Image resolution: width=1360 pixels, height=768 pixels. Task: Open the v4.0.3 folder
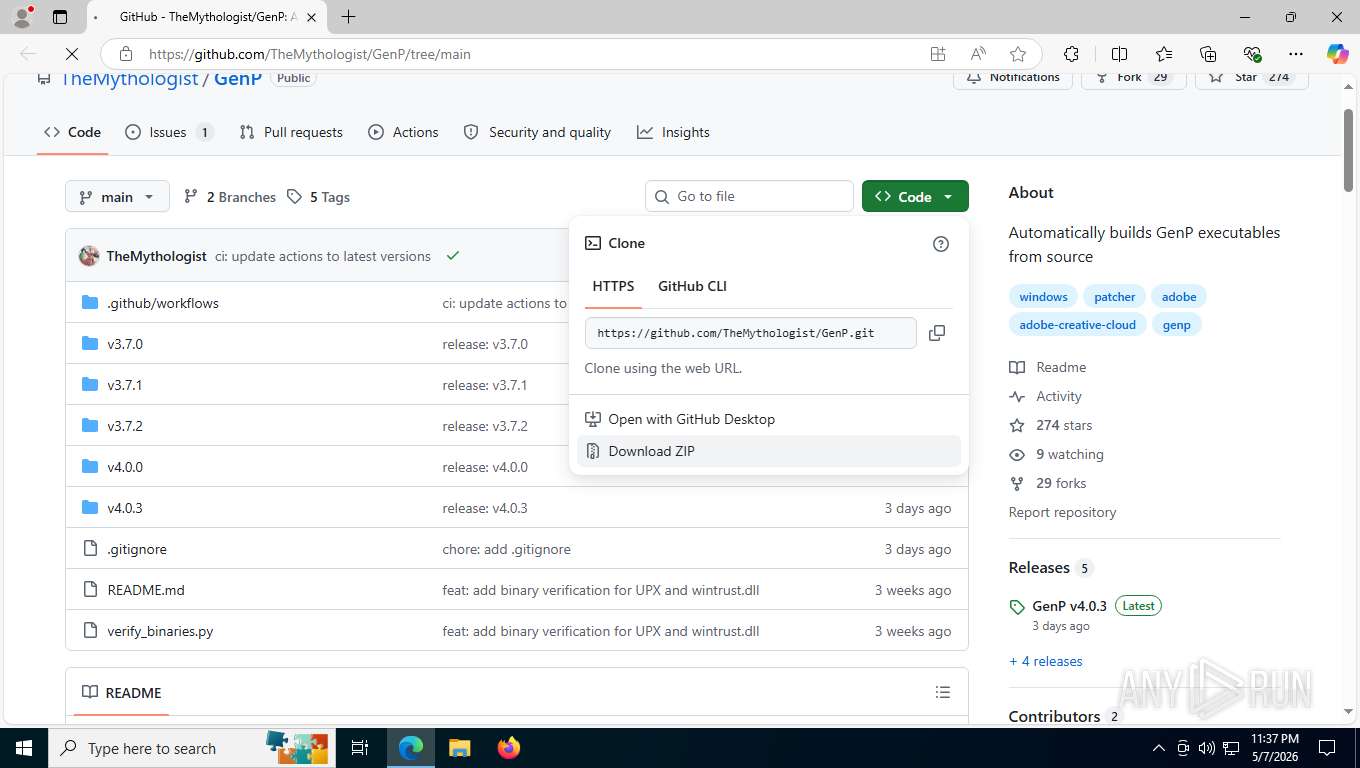pos(125,508)
